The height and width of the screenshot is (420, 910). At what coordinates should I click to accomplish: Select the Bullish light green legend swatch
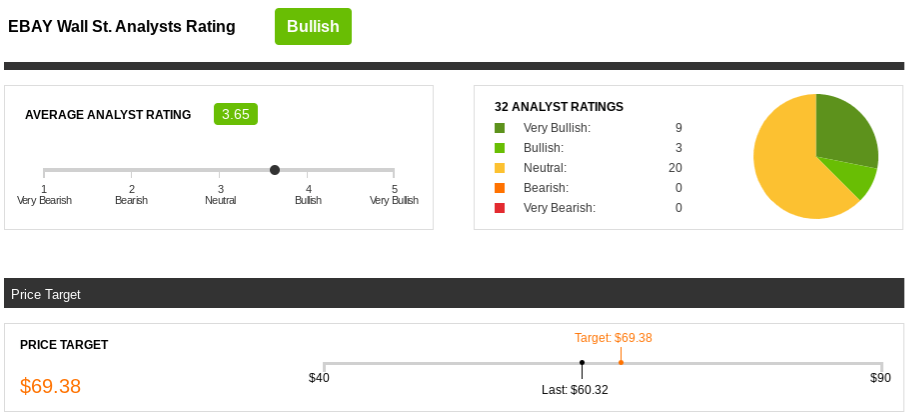coord(500,148)
